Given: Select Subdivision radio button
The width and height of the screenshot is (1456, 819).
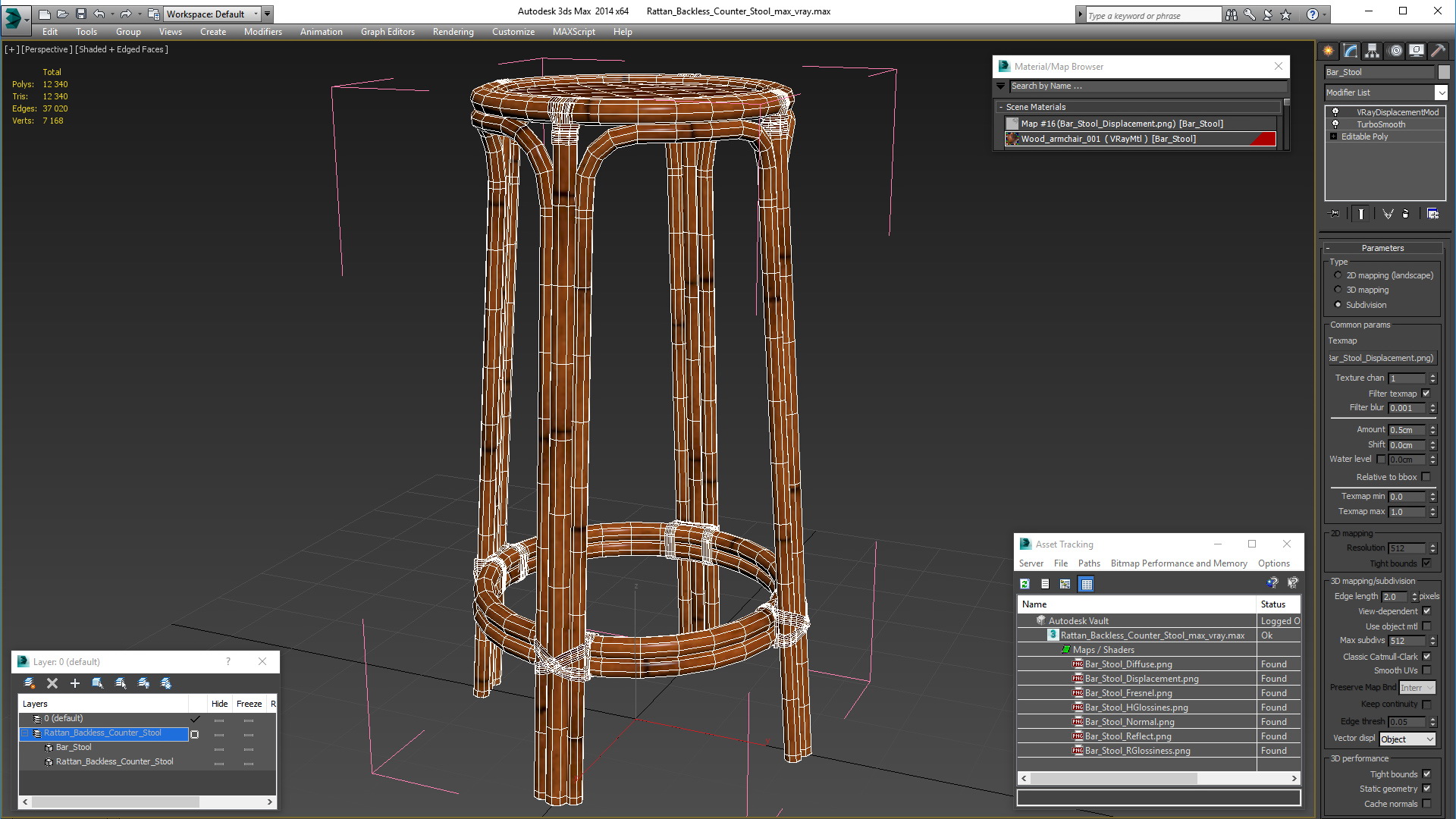Looking at the screenshot, I should [1338, 305].
